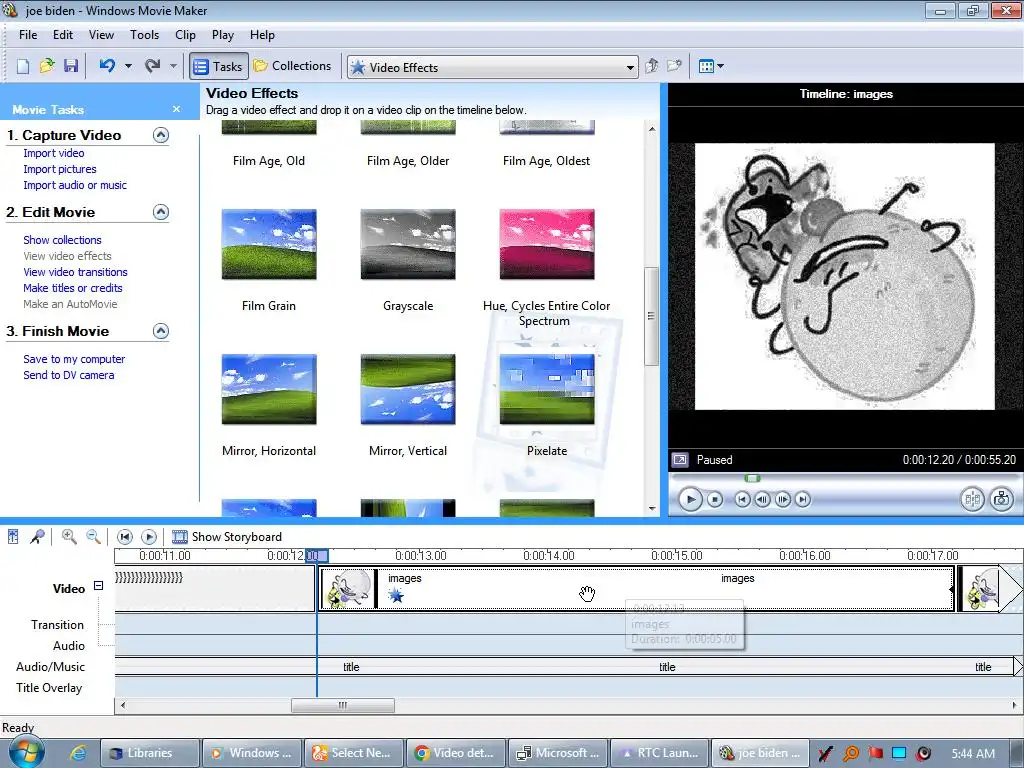Image resolution: width=1024 pixels, height=768 pixels.
Task: Zoom in on the timeline
Action: coord(69,537)
